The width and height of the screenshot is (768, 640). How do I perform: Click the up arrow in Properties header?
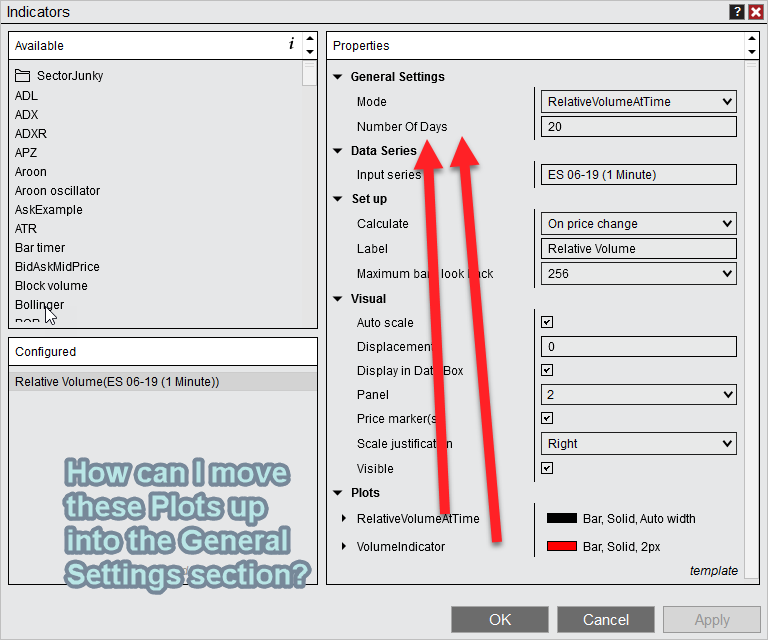click(x=752, y=38)
